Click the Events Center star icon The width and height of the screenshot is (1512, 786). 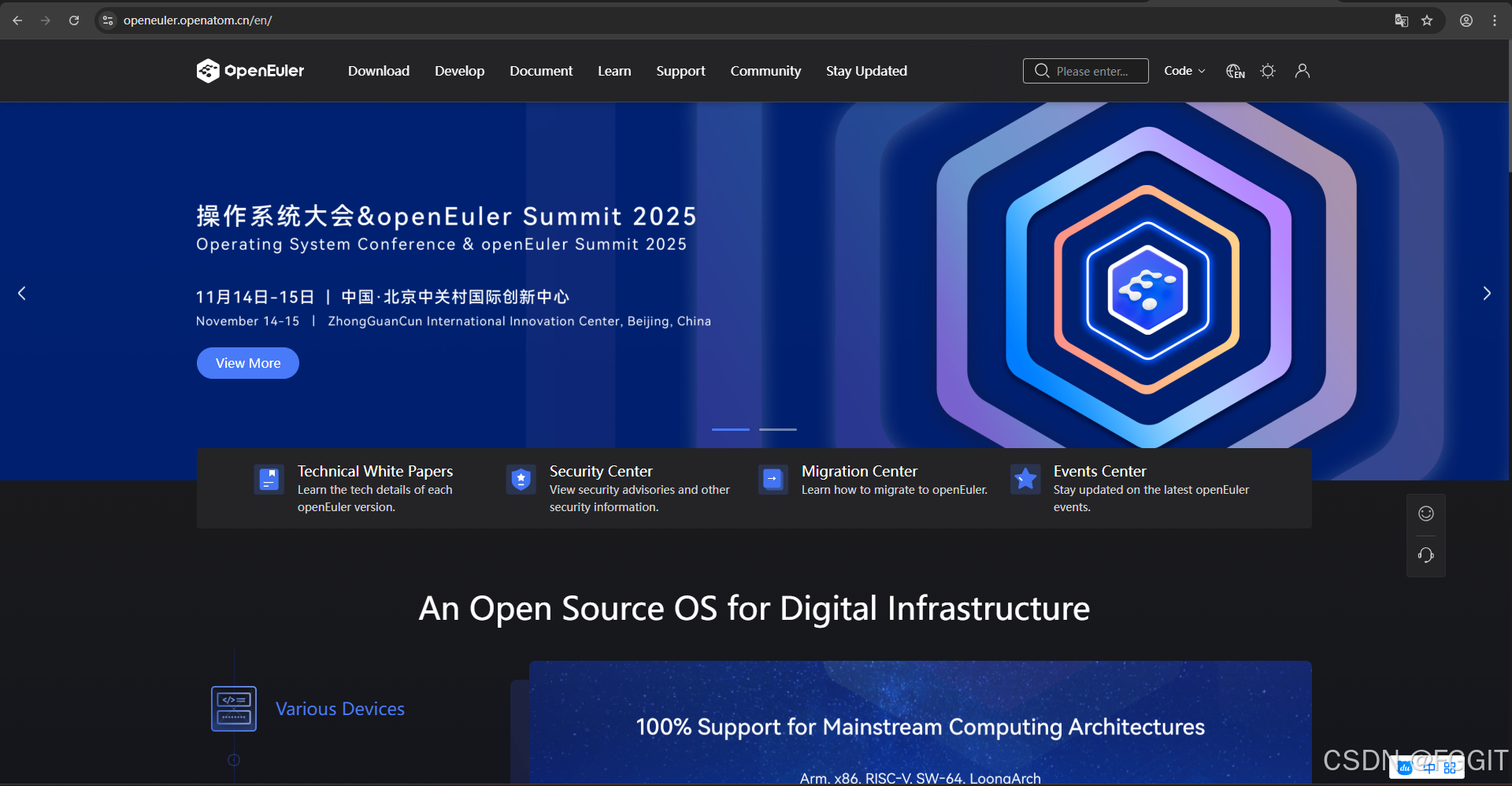[x=1025, y=479]
